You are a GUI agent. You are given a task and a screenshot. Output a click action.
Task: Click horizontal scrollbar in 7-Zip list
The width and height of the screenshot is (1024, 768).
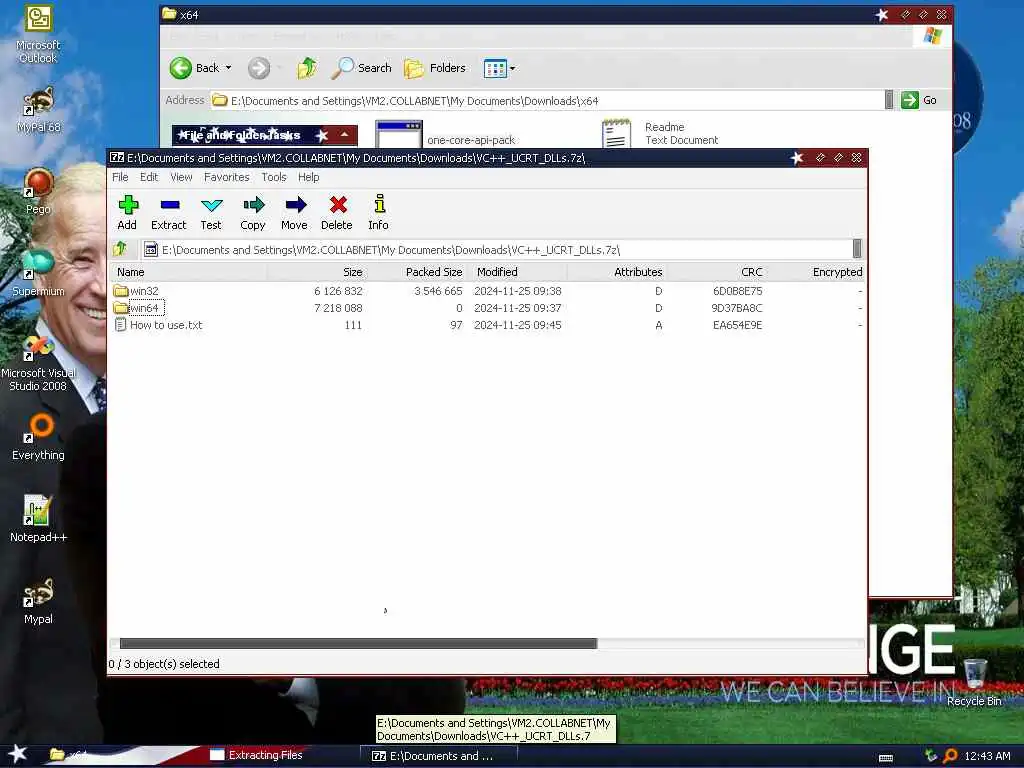coord(358,643)
